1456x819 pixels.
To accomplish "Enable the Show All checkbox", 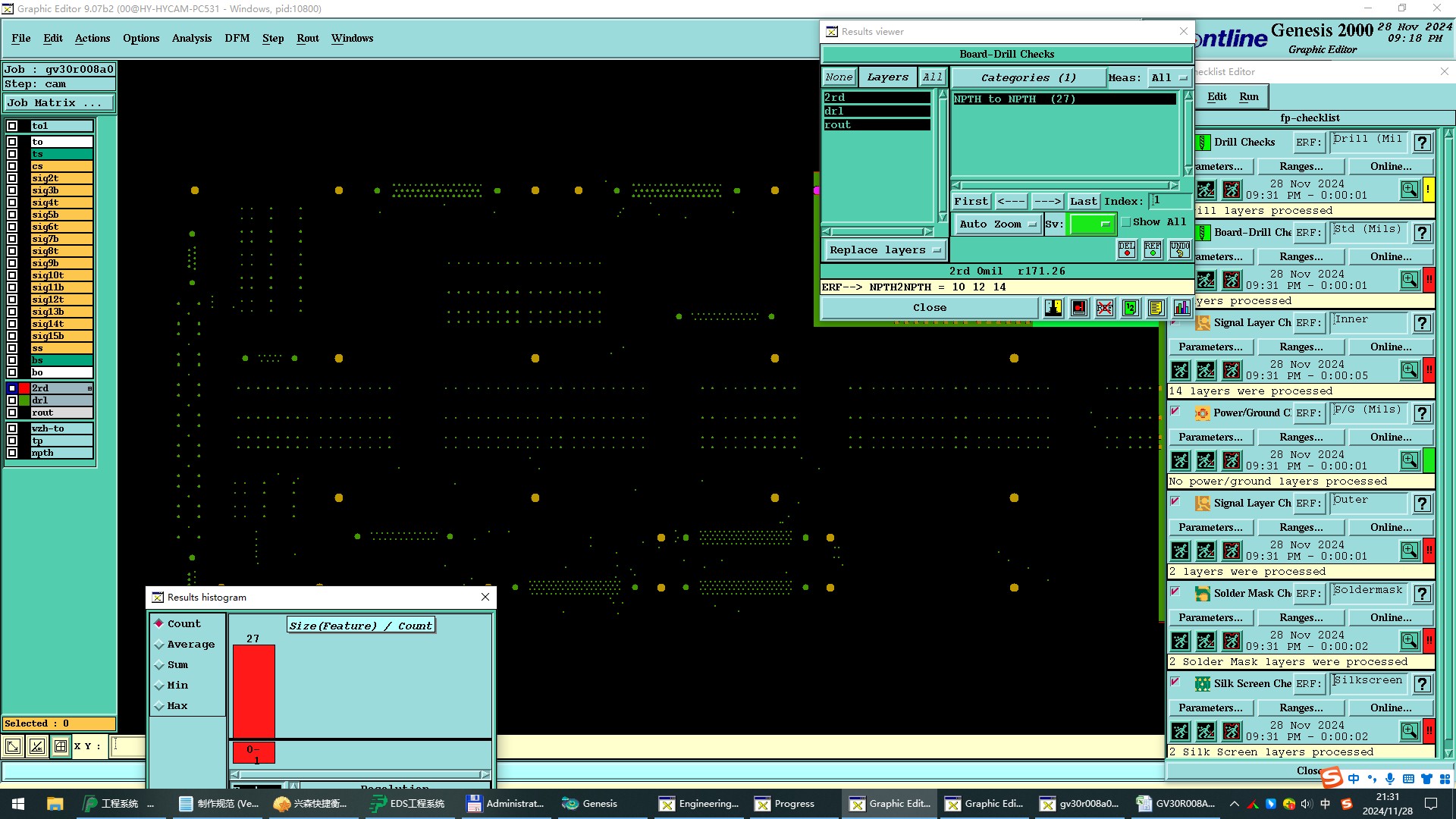I will tap(1126, 222).
